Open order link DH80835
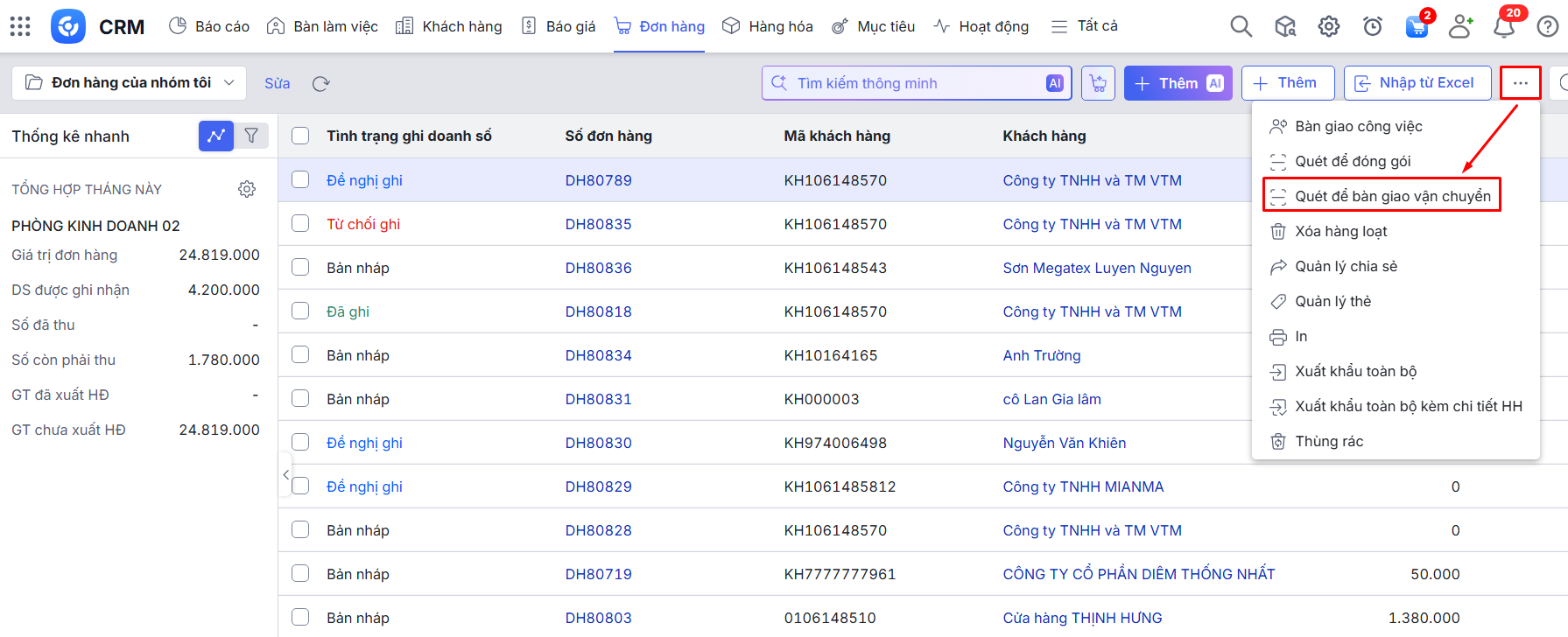Image resolution: width=1568 pixels, height=637 pixels. pyautogui.click(x=598, y=224)
